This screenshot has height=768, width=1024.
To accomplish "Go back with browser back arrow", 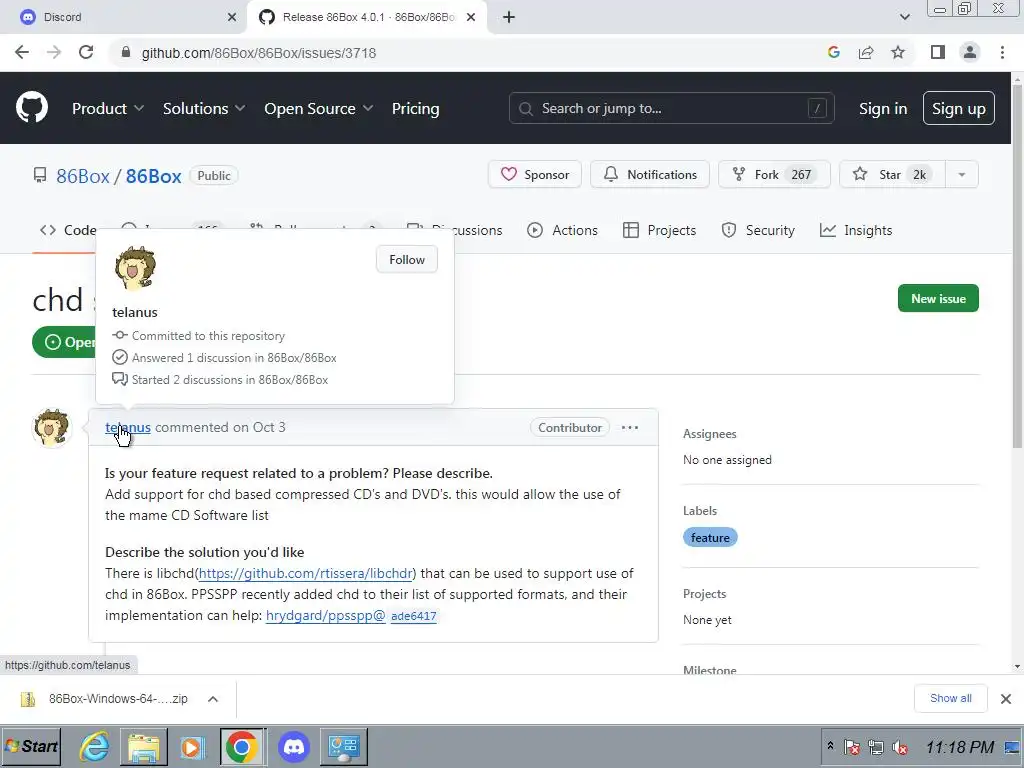I will (22, 53).
